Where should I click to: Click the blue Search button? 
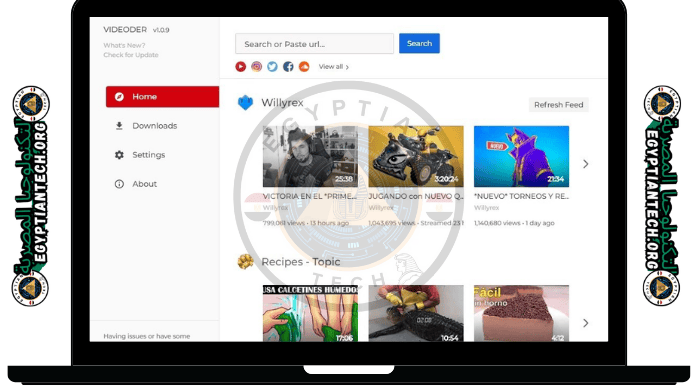(x=419, y=43)
